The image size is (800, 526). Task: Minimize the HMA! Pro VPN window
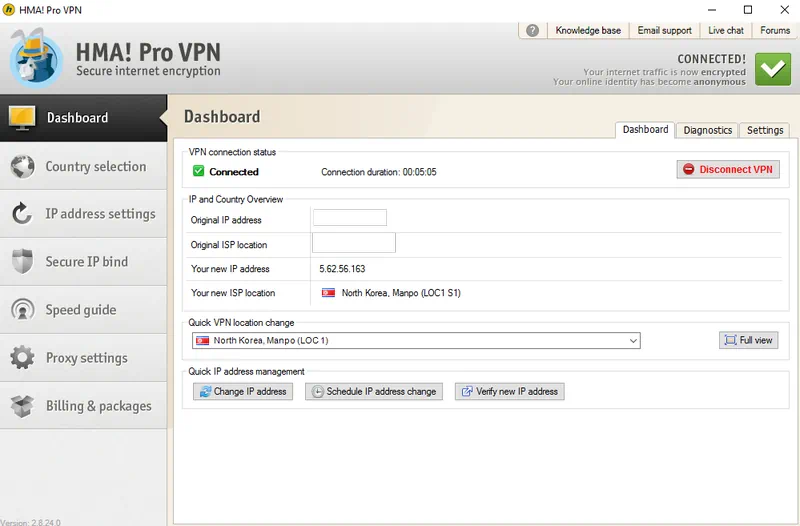coord(712,10)
